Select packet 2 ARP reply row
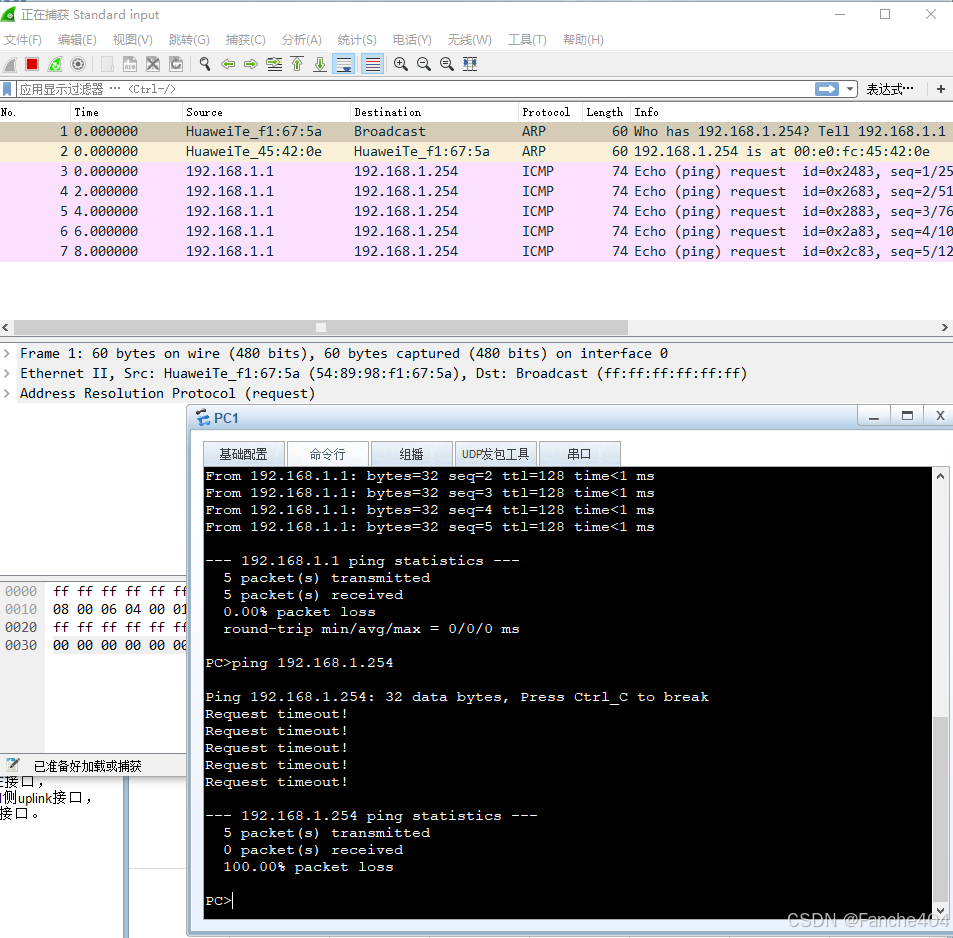 (476, 151)
